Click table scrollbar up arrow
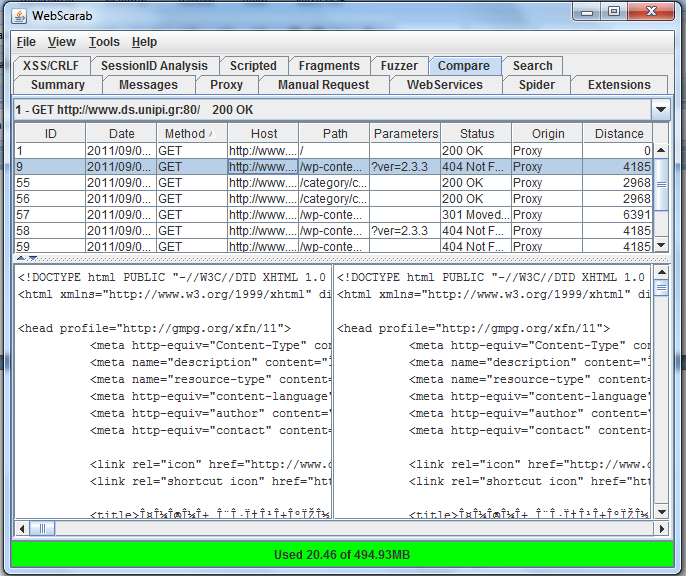The width and height of the screenshot is (686, 576). tap(661, 150)
